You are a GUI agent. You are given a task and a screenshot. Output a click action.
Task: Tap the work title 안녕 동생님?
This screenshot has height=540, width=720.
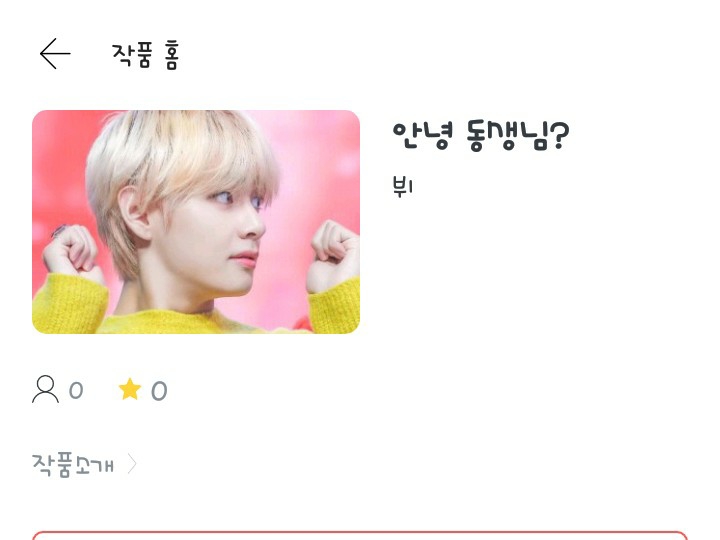481,136
